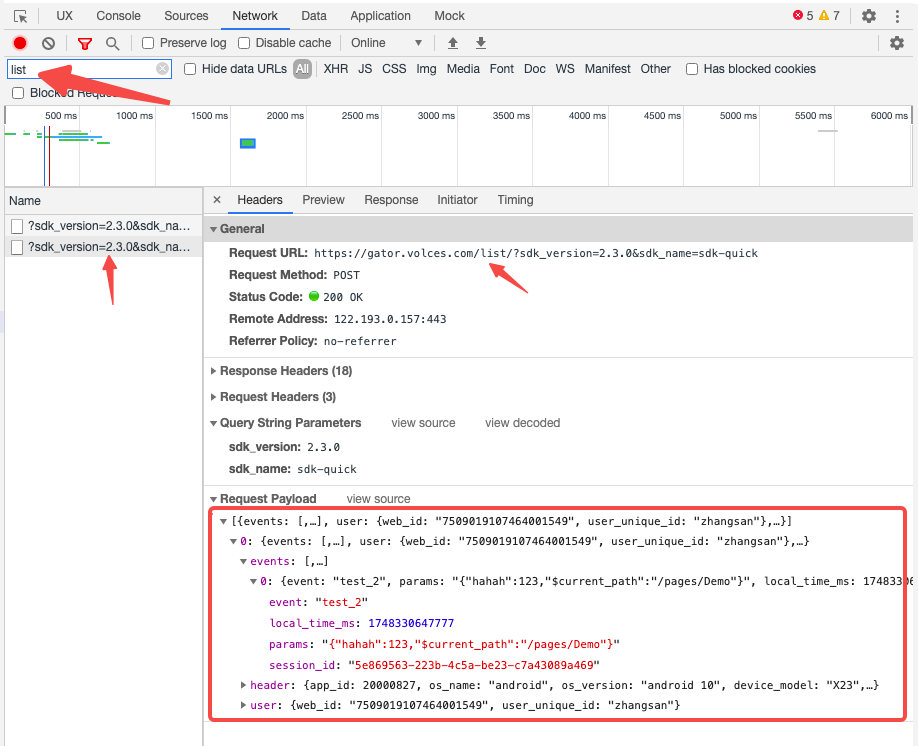The image size is (918, 746).
Task: Collapse the Request Payload section
Action: click(x=214, y=499)
